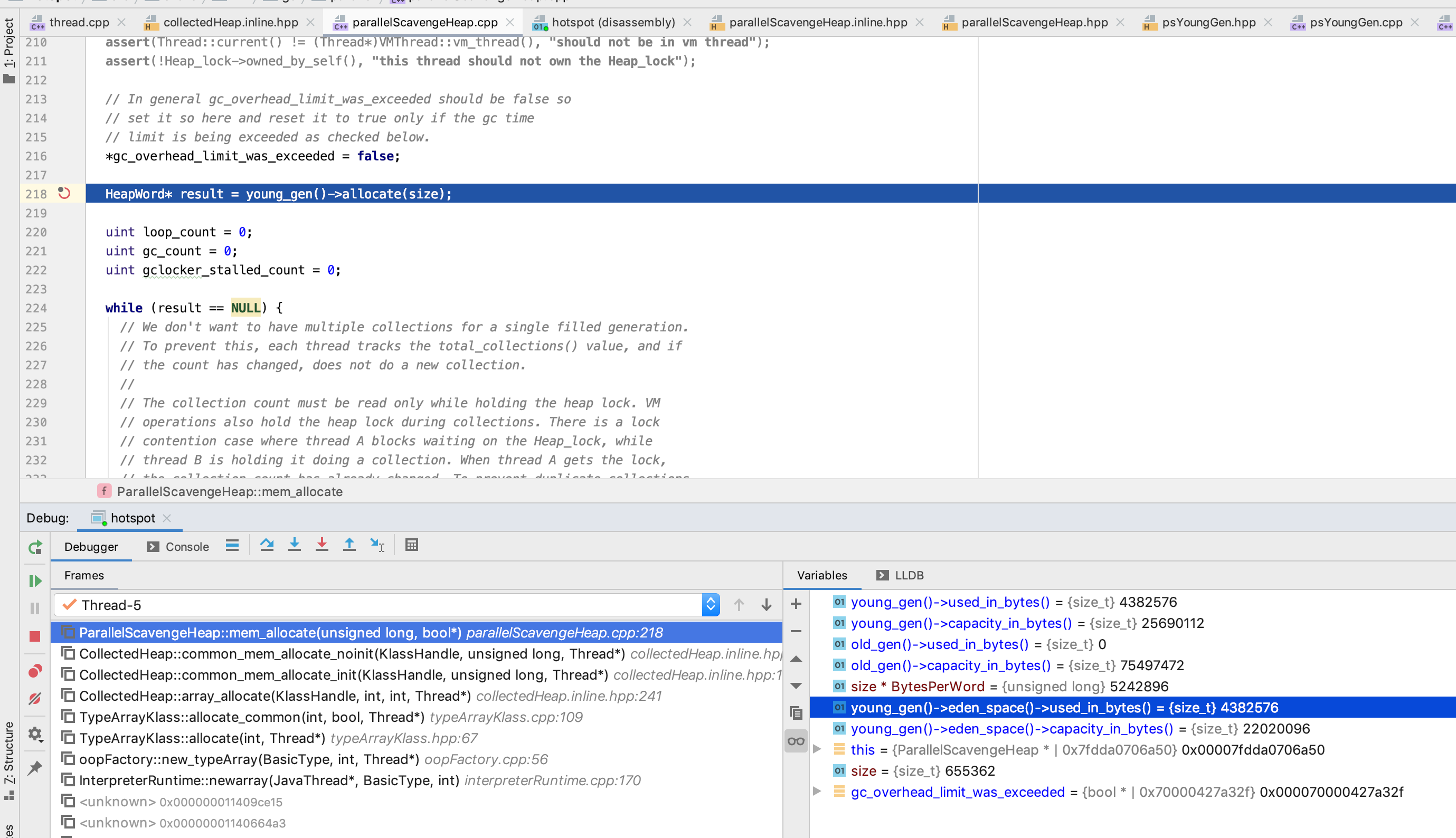Viewport: 1456px width, 838px height.
Task: Click the Run to Cursor icon
Action: tap(377, 545)
